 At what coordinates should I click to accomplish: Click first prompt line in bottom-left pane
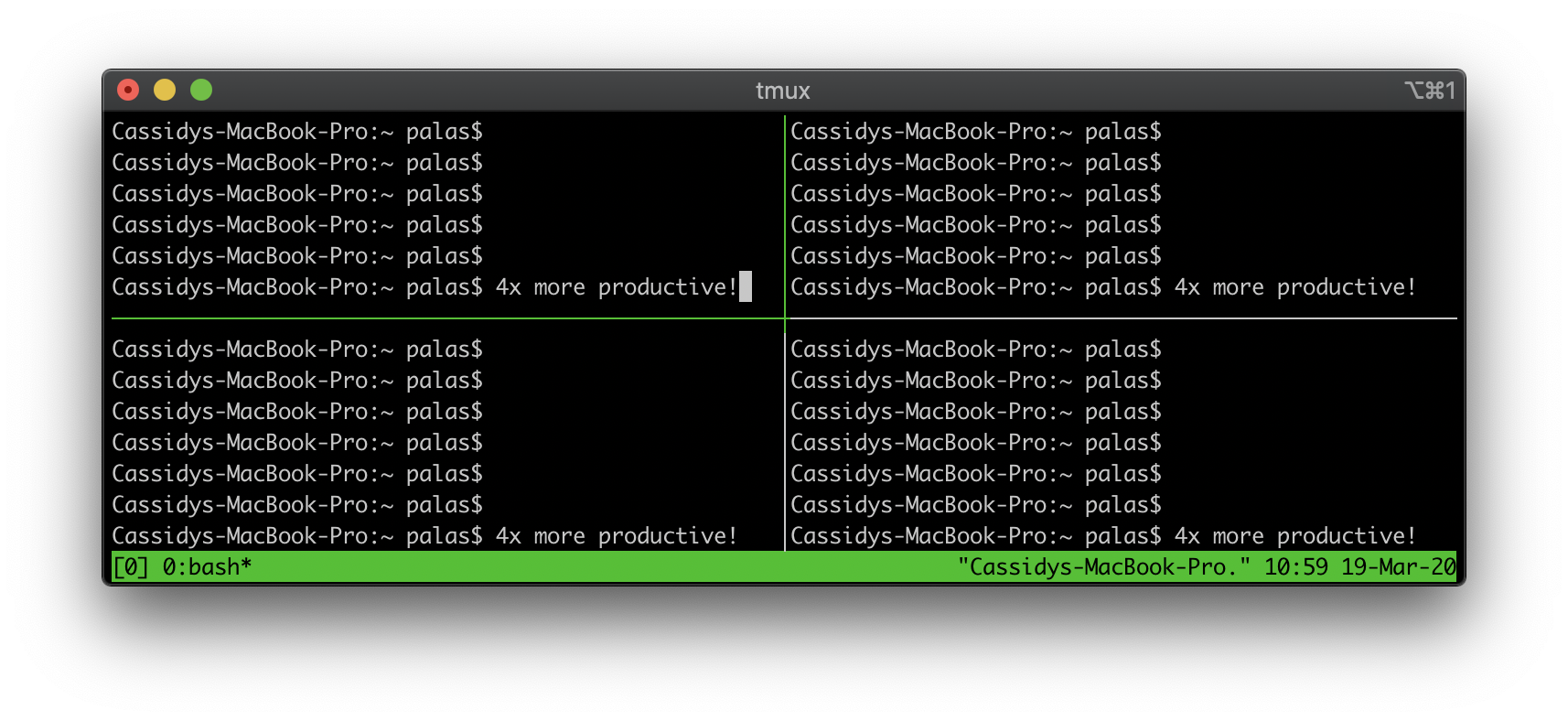tap(297, 350)
